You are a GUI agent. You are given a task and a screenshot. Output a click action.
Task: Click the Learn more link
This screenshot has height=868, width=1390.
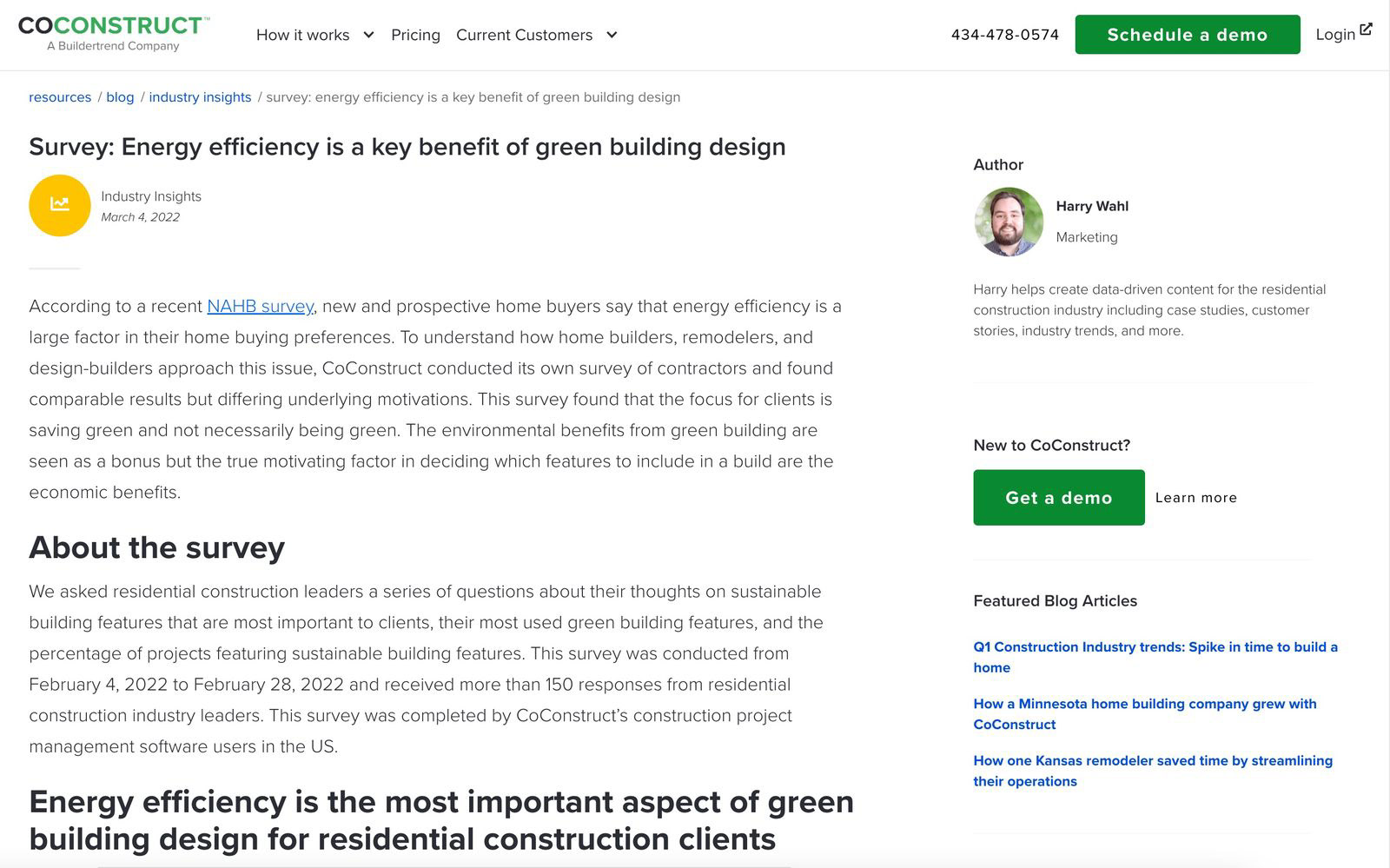[1196, 498]
